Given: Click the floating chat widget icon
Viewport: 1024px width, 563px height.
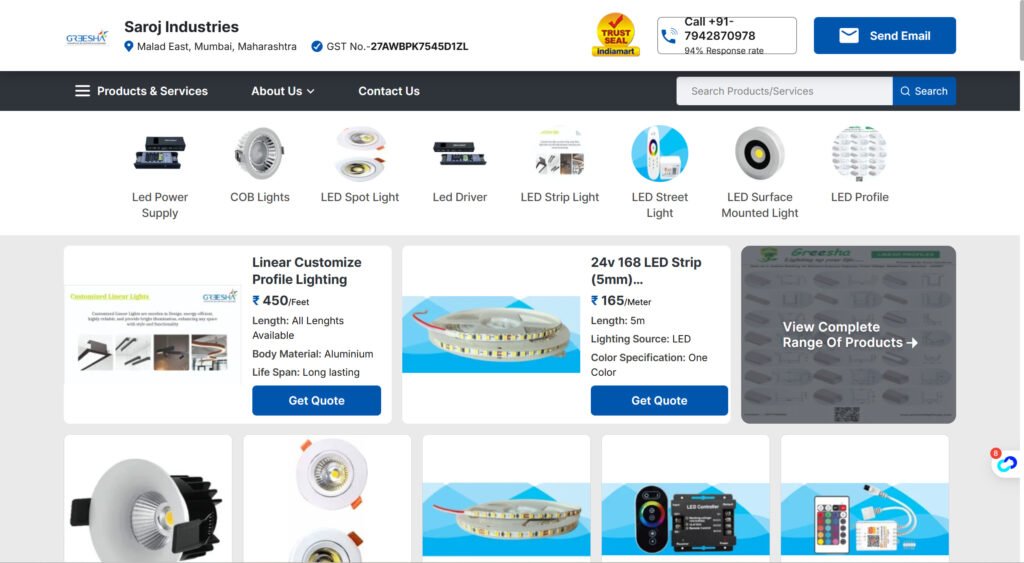Looking at the screenshot, I should point(1006,464).
